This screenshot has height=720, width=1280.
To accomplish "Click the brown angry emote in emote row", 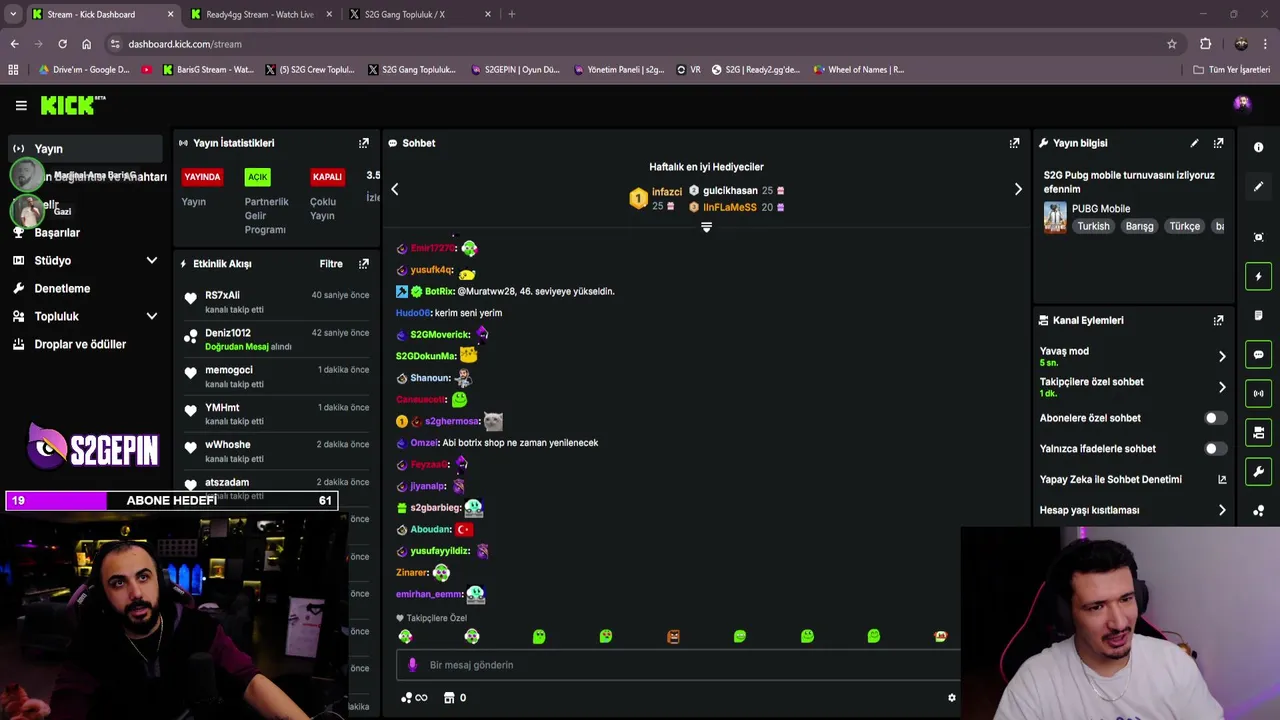I will pyautogui.click(x=673, y=636).
